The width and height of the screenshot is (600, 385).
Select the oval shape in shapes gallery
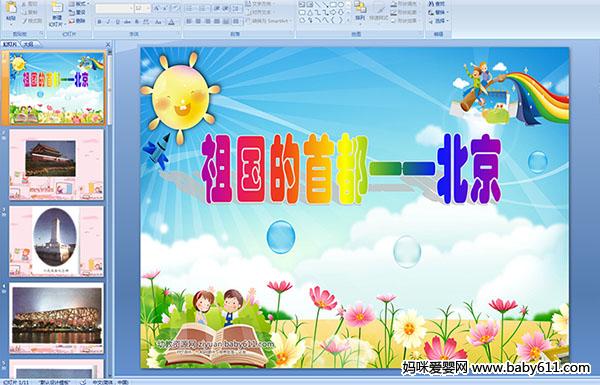click(340, 5)
